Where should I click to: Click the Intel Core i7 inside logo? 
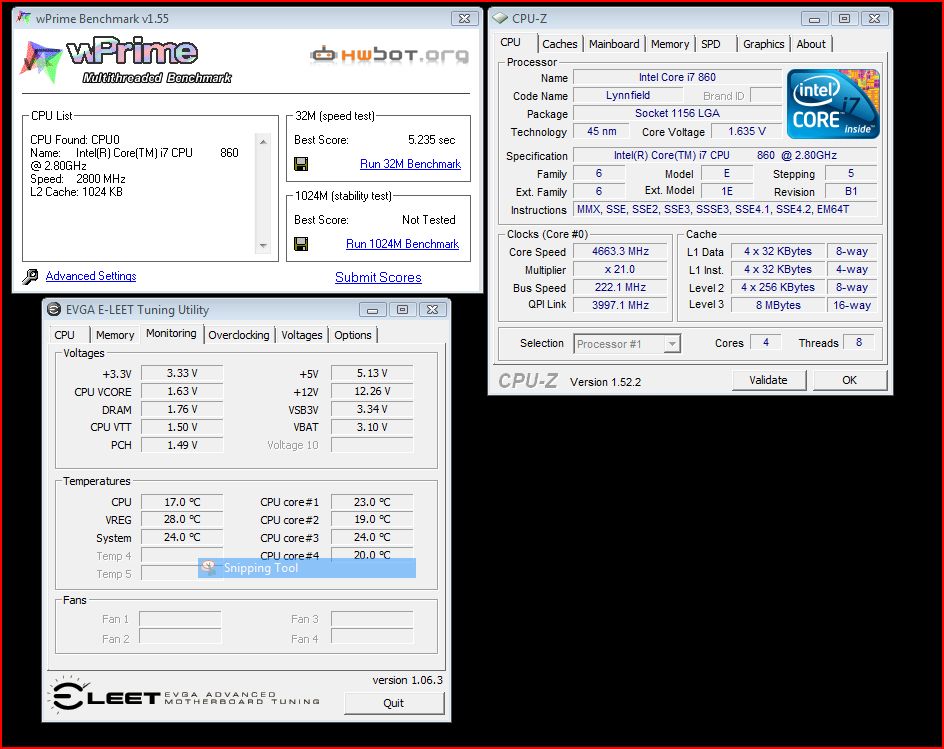[833, 104]
